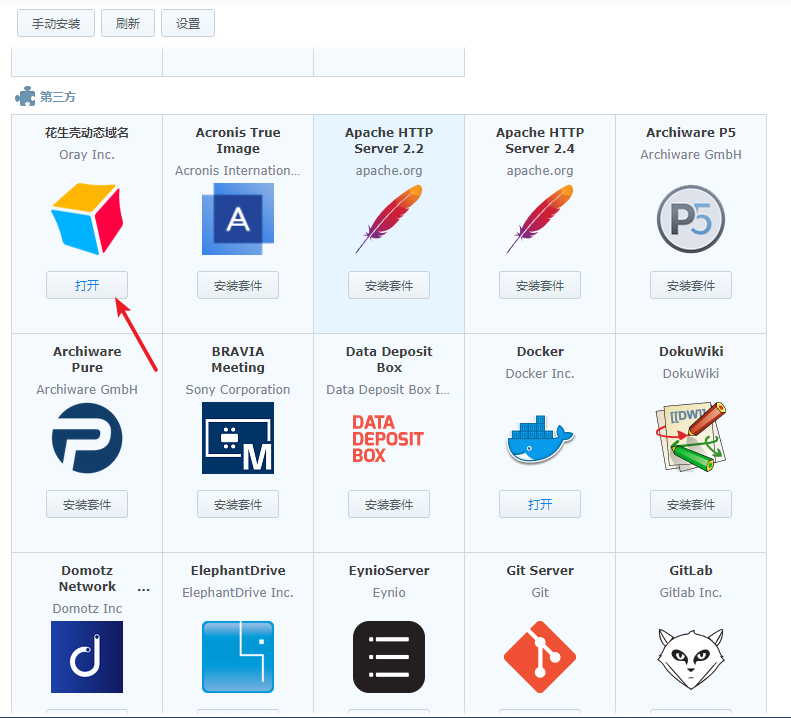The width and height of the screenshot is (791, 718).
Task: Select the ElephantDrive icon
Action: pos(238,656)
